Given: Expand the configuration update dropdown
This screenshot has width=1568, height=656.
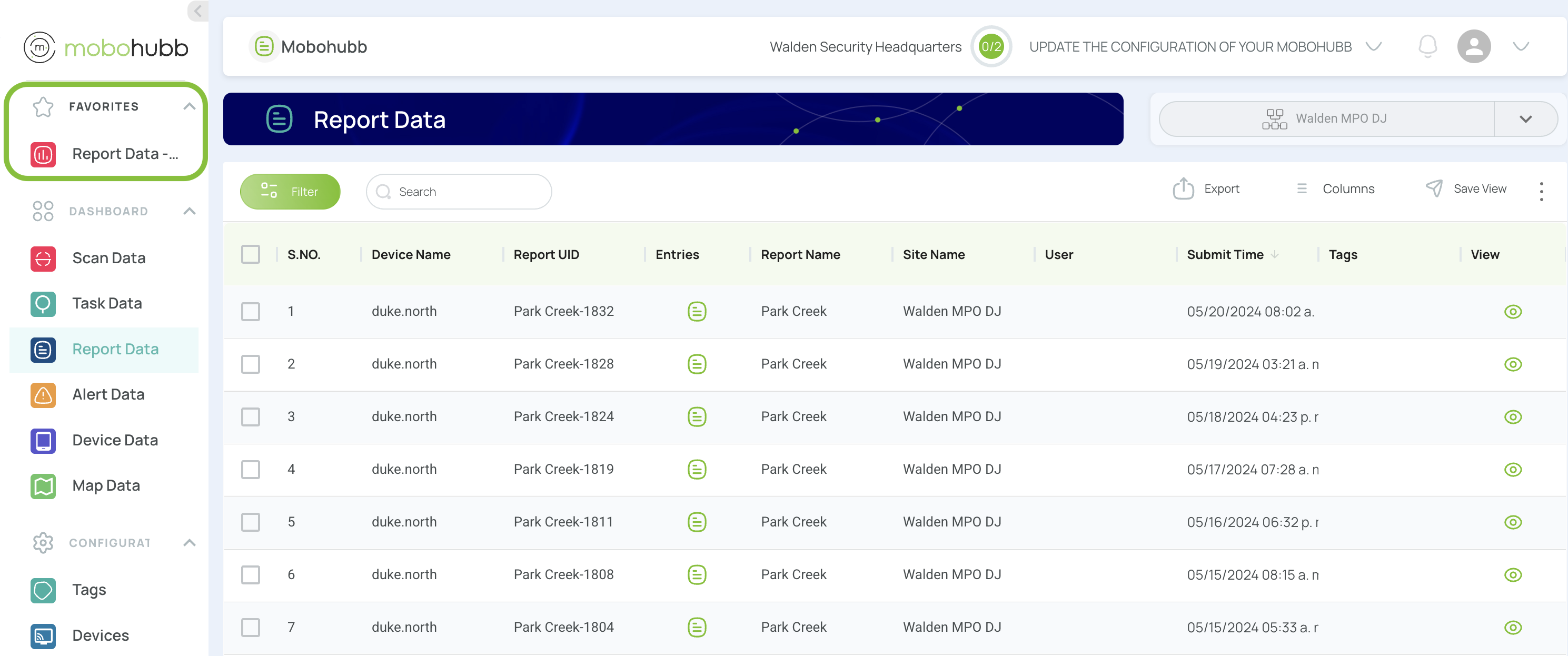Looking at the screenshot, I should [1373, 46].
